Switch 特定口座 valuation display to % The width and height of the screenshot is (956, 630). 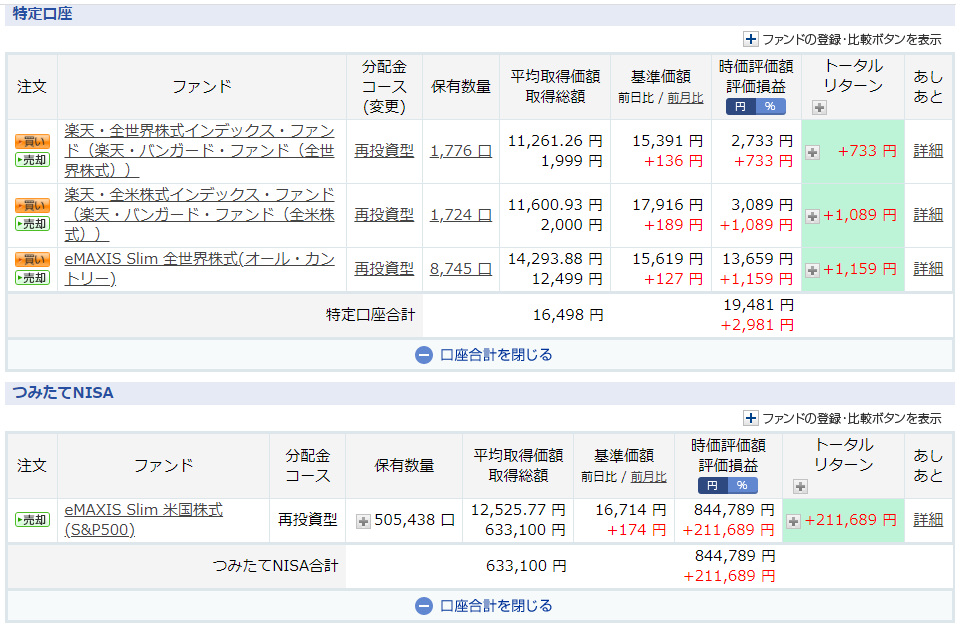[771, 107]
